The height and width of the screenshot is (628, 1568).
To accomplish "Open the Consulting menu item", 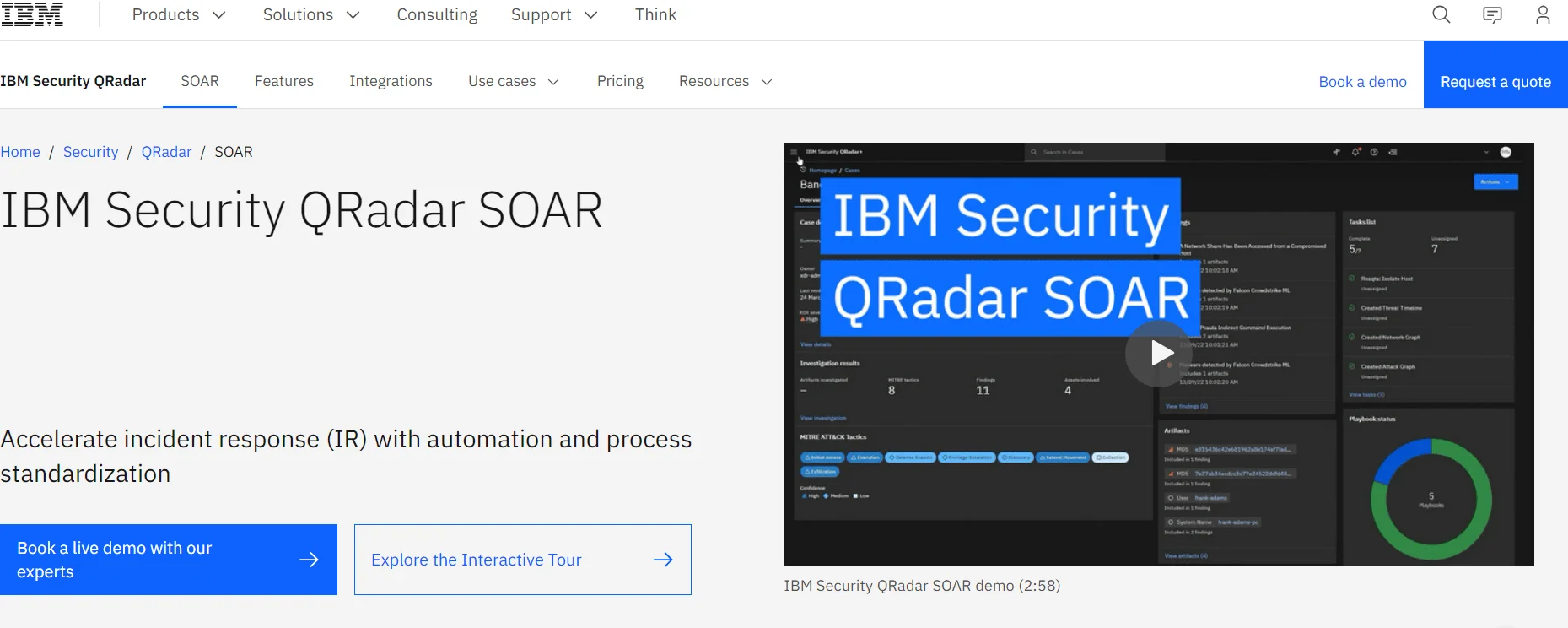I will pos(437,14).
